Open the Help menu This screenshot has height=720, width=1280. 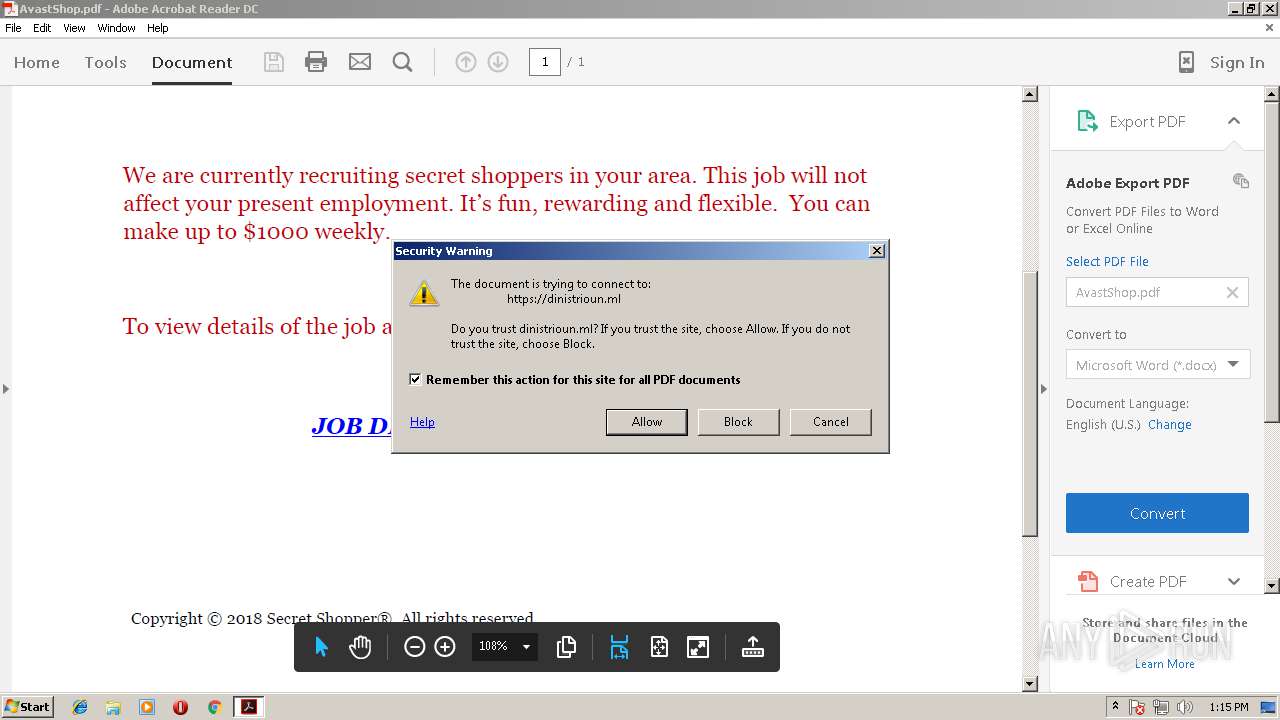[158, 28]
